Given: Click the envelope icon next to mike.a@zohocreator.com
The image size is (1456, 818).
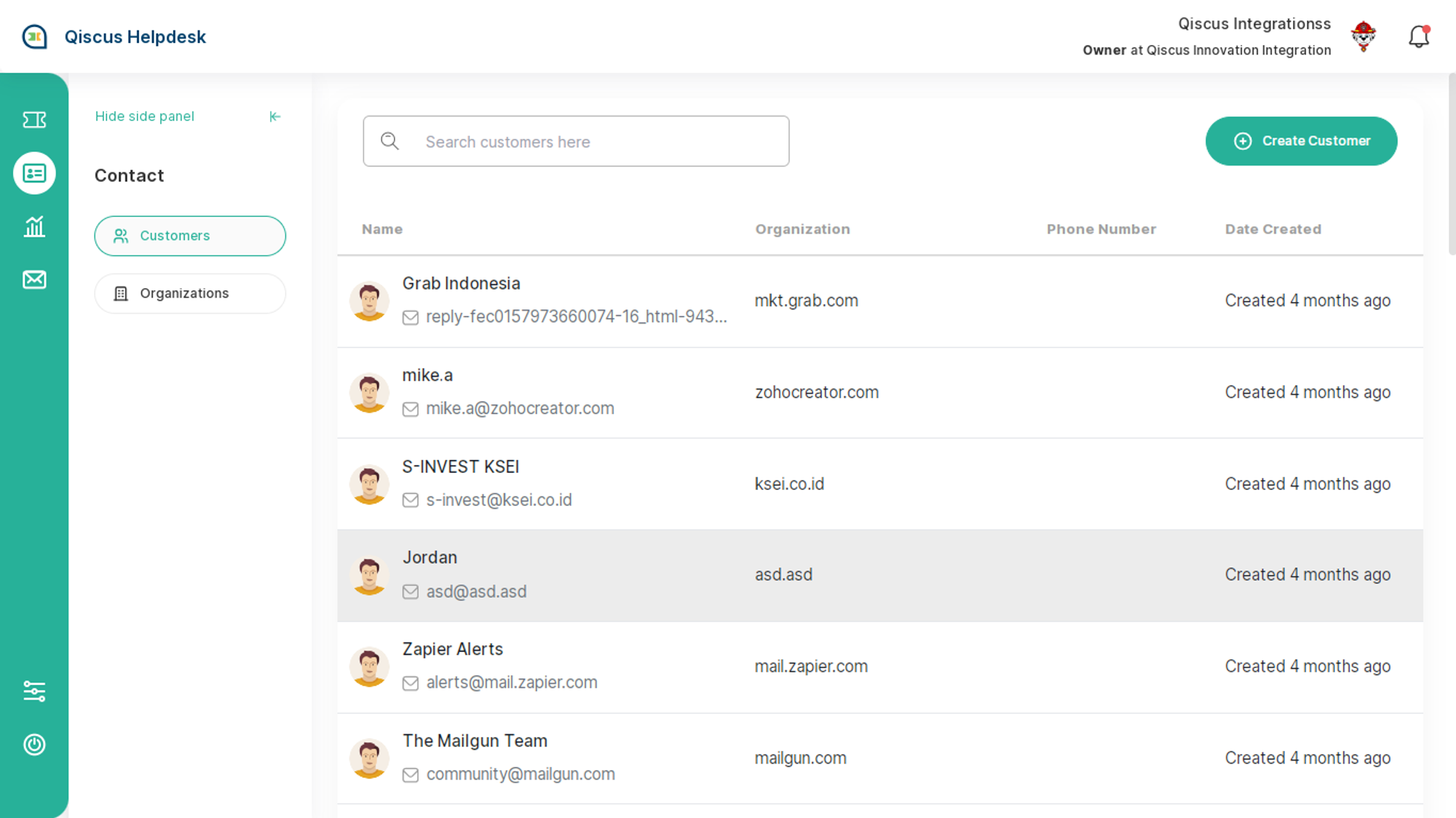Looking at the screenshot, I should [411, 409].
